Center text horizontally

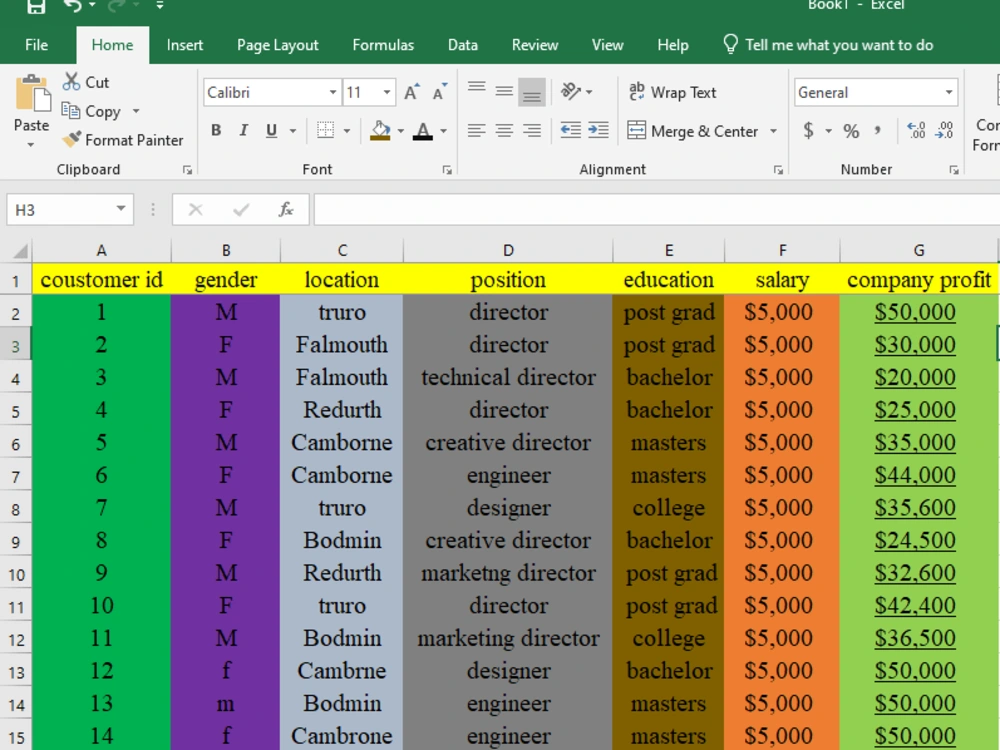click(x=504, y=131)
